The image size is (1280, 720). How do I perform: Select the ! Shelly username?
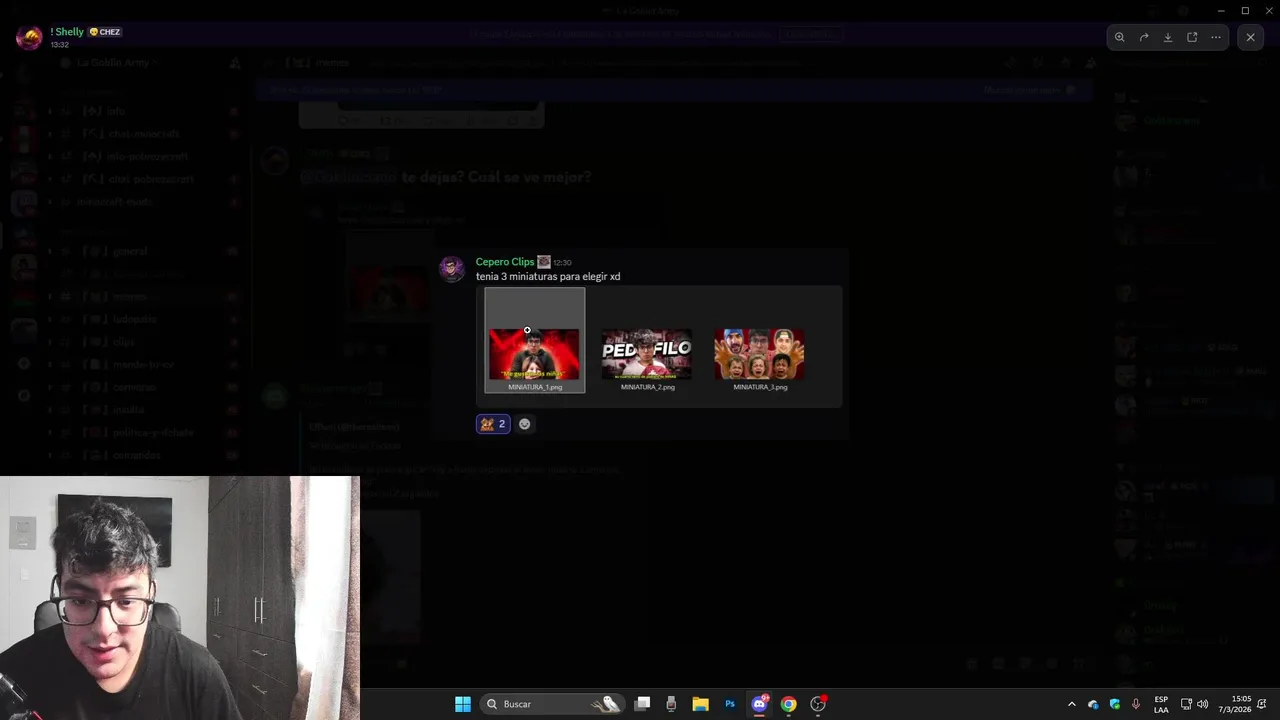pos(67,32)
